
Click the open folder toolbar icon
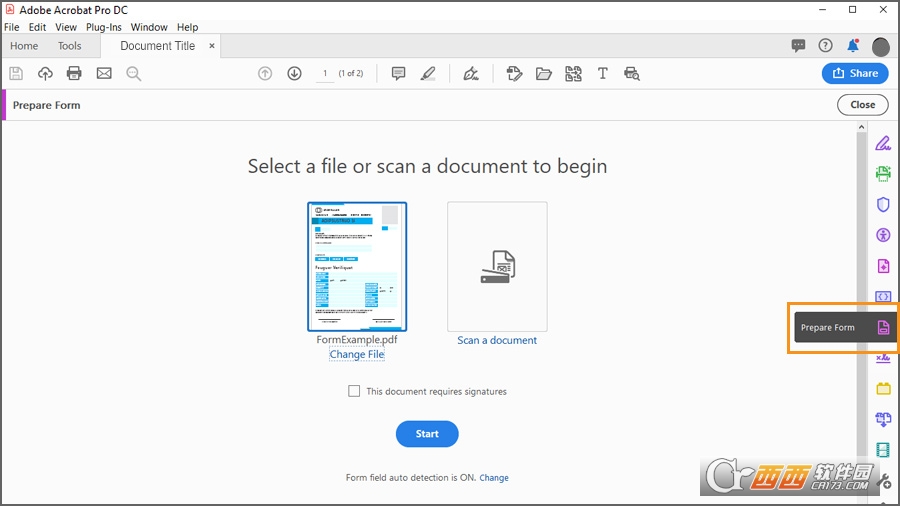tap(544, 73)
